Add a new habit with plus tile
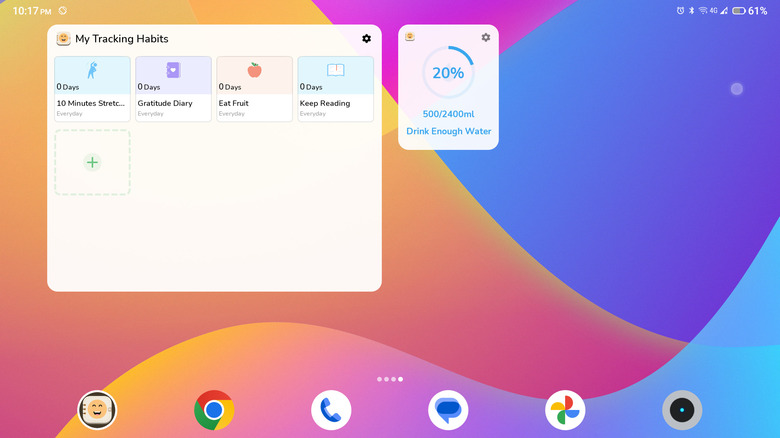Image resolution: width=780 pixels, height=438 pixels. (x=92, y=162)
